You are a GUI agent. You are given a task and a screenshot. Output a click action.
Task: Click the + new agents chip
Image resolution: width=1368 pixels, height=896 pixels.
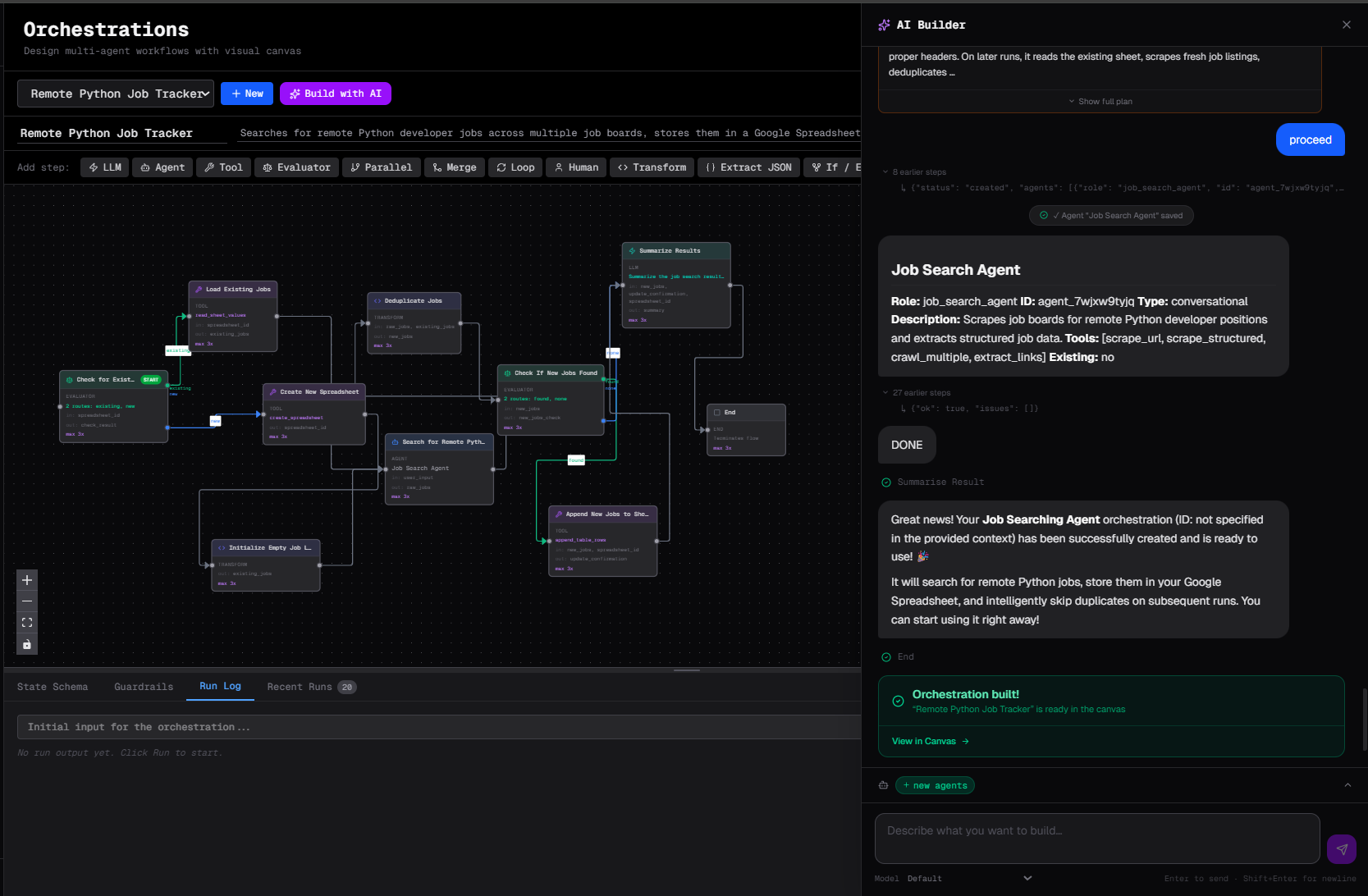[935, 785]
